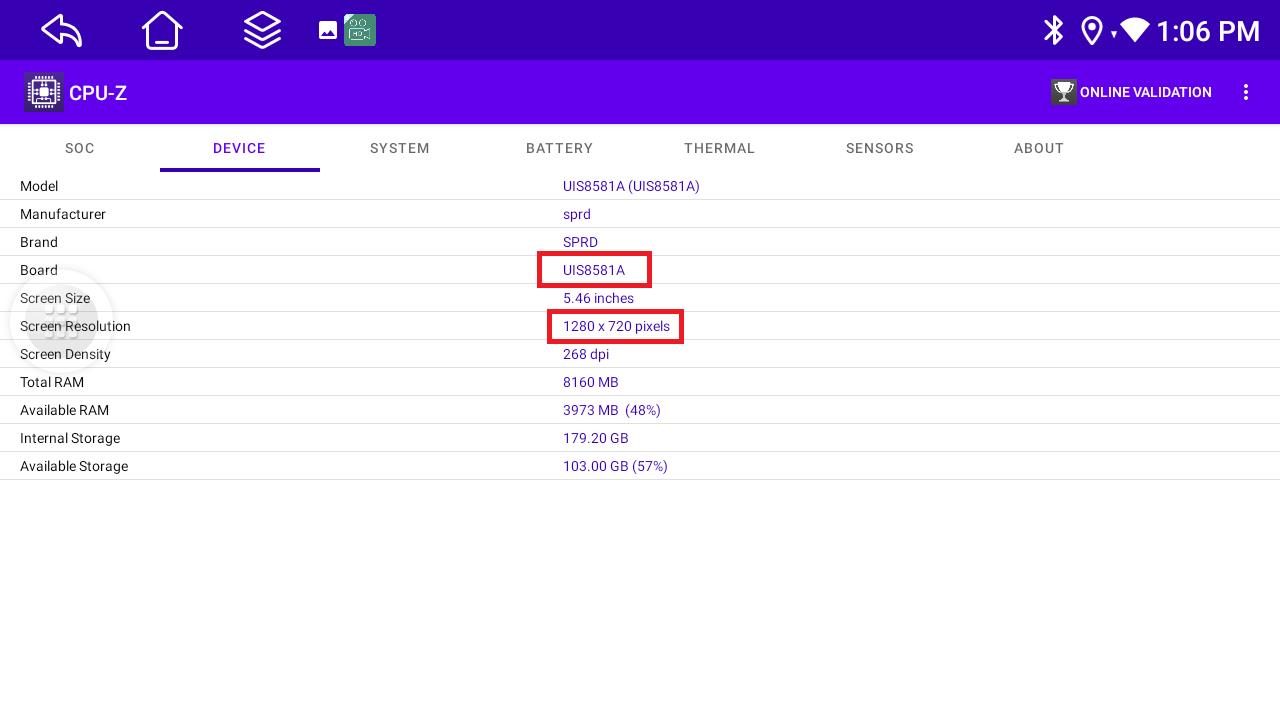
Task: Select the 5.46 inches screen size value
Action: 598,298
